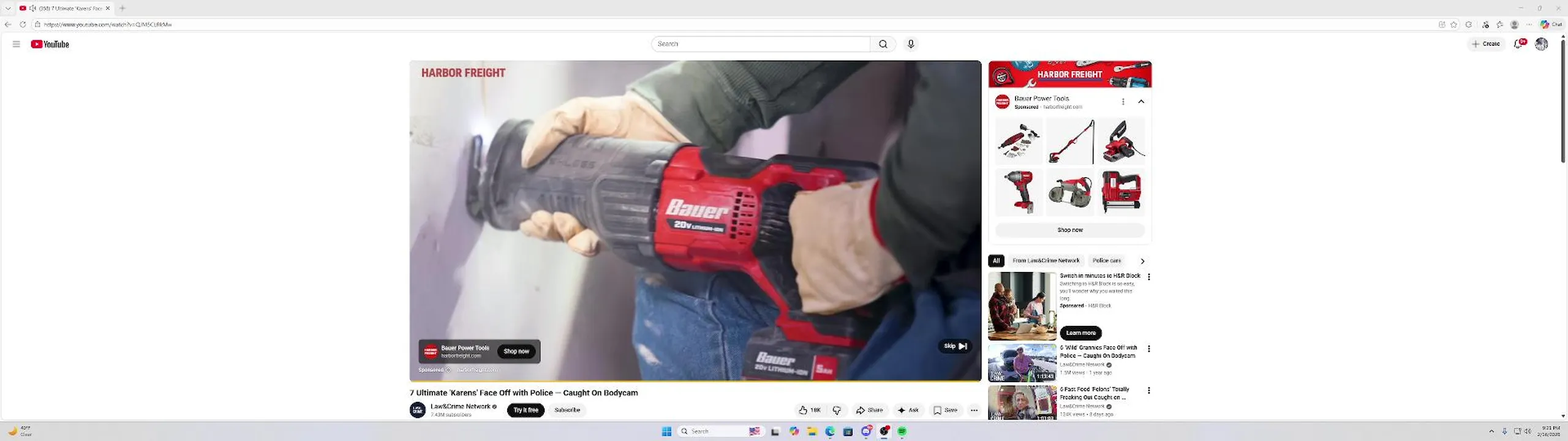The width and height of the screenshot is (1568, 441).
Task: Close the YouTube browser tab
Action: pyautogui.click(x=107, y=8)
